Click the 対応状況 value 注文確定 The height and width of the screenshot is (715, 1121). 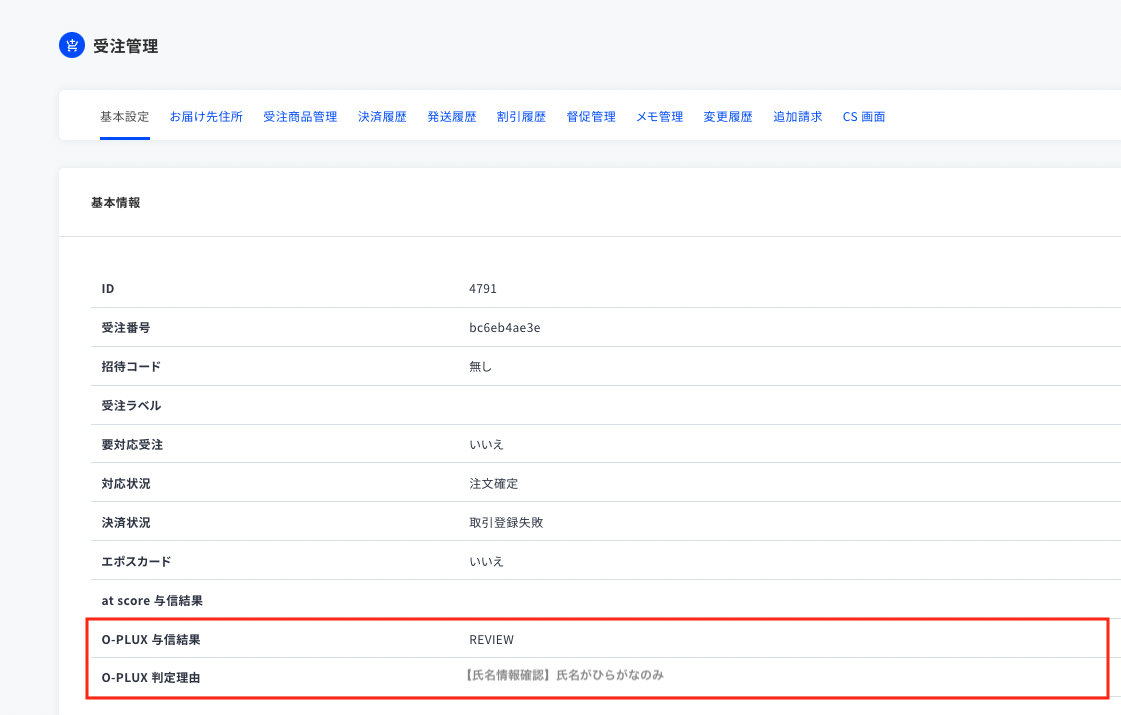click(493, 483)
